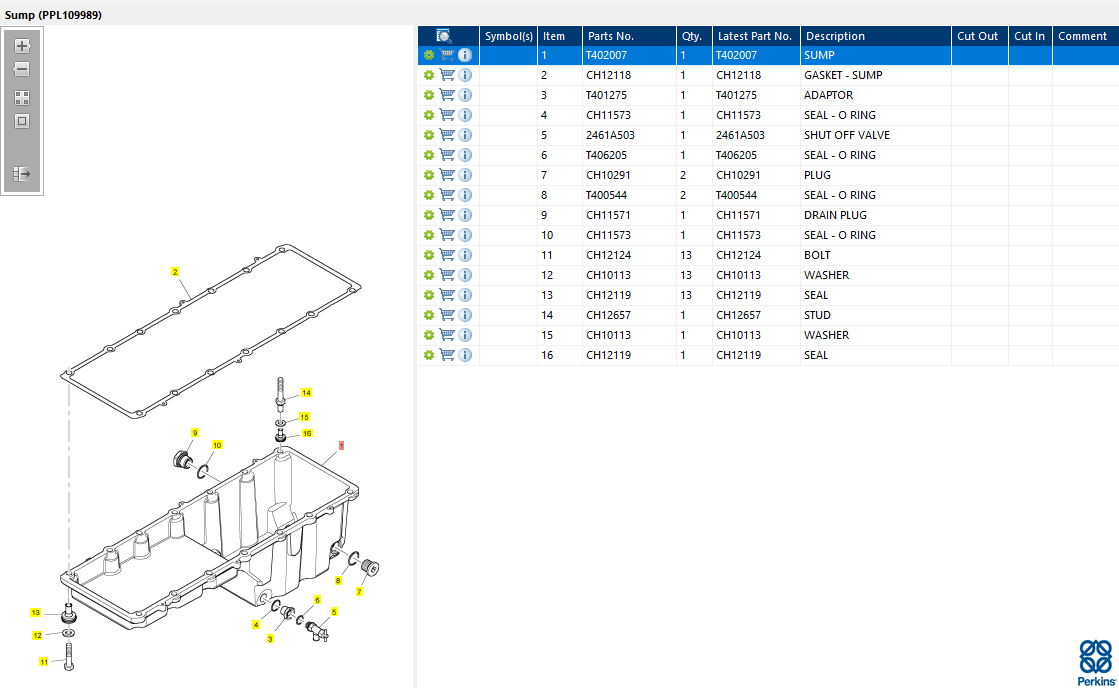This screenshot has height=688, width=1119.
Task: Show info for item 12 WASHER
Action: (465, 275)
